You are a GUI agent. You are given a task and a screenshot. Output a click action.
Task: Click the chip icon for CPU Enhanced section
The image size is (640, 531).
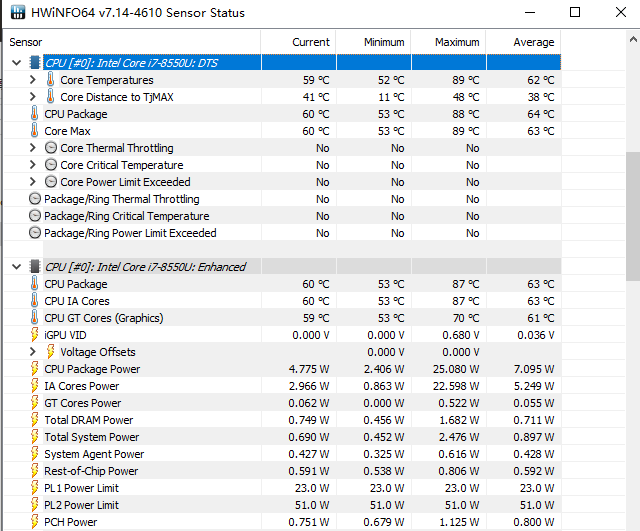pos(35,267)
